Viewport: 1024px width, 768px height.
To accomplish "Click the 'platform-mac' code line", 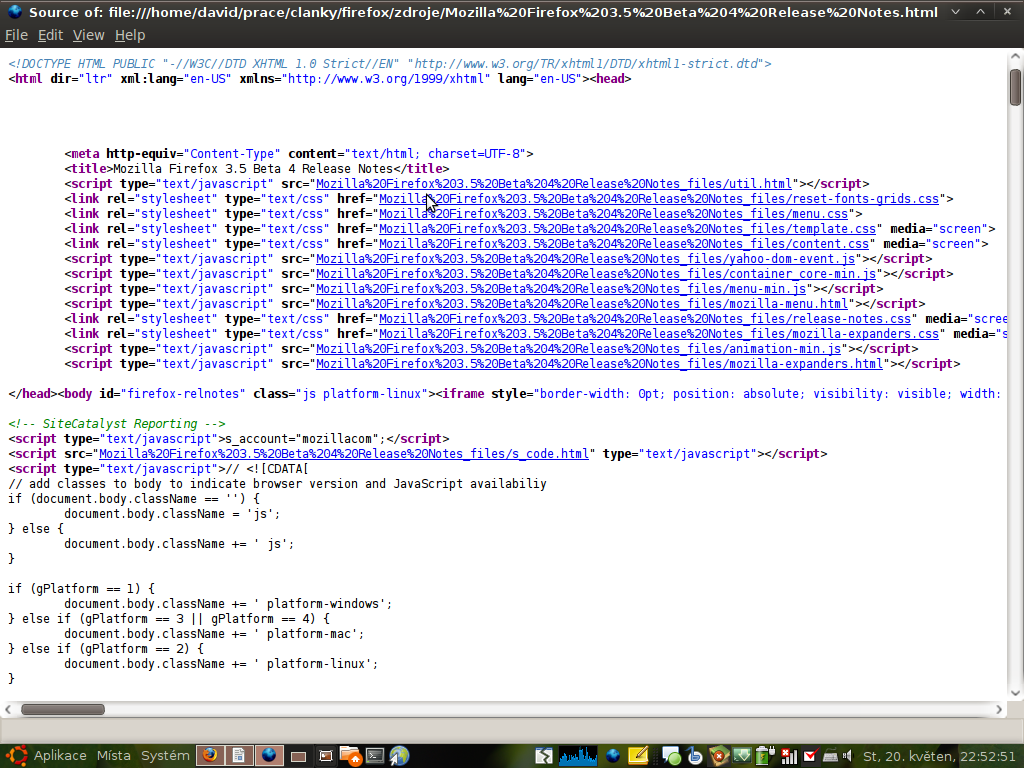I will pyautogui.click(x=214, y=634).
